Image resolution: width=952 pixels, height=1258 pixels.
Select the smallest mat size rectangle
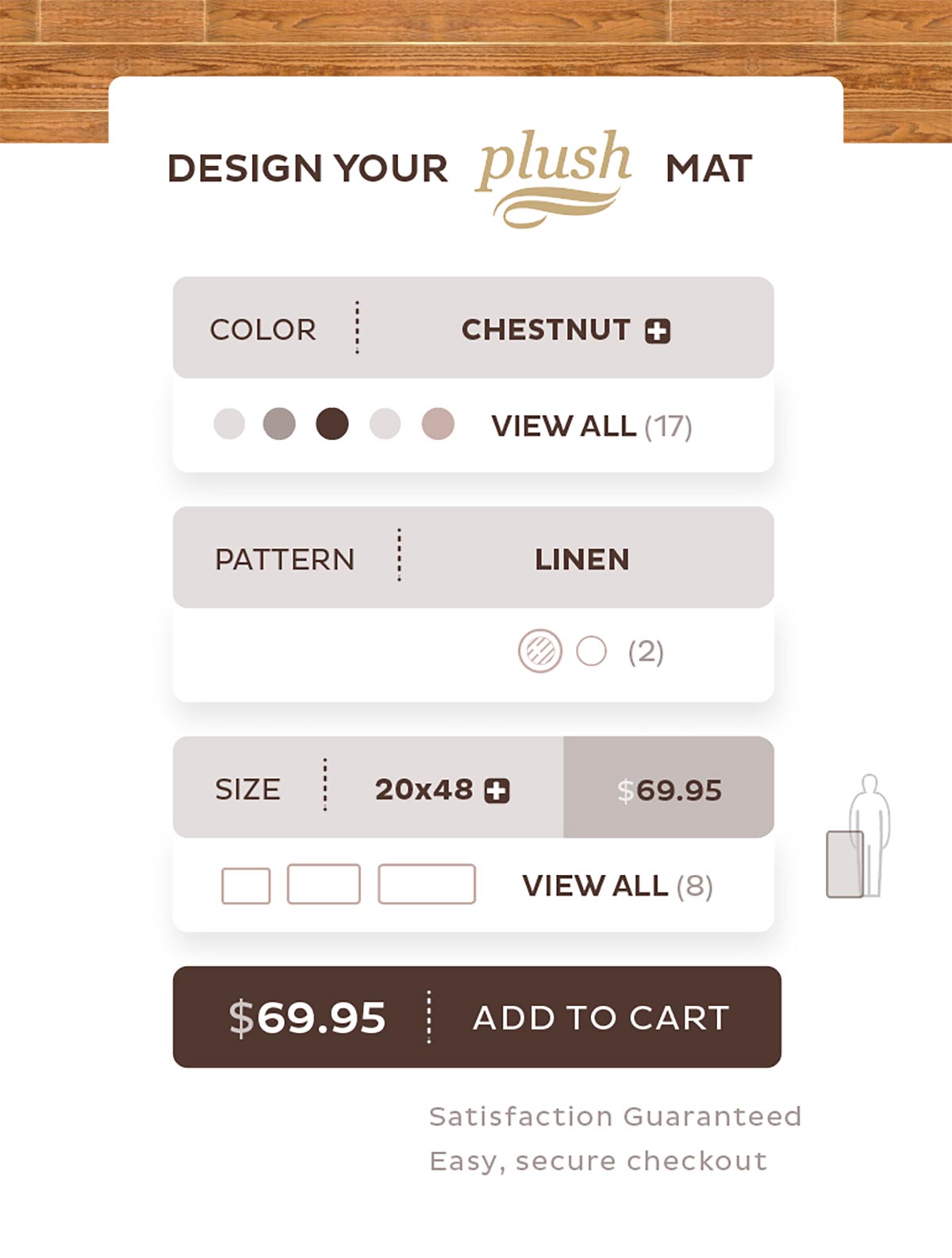[x=246, y=885]
